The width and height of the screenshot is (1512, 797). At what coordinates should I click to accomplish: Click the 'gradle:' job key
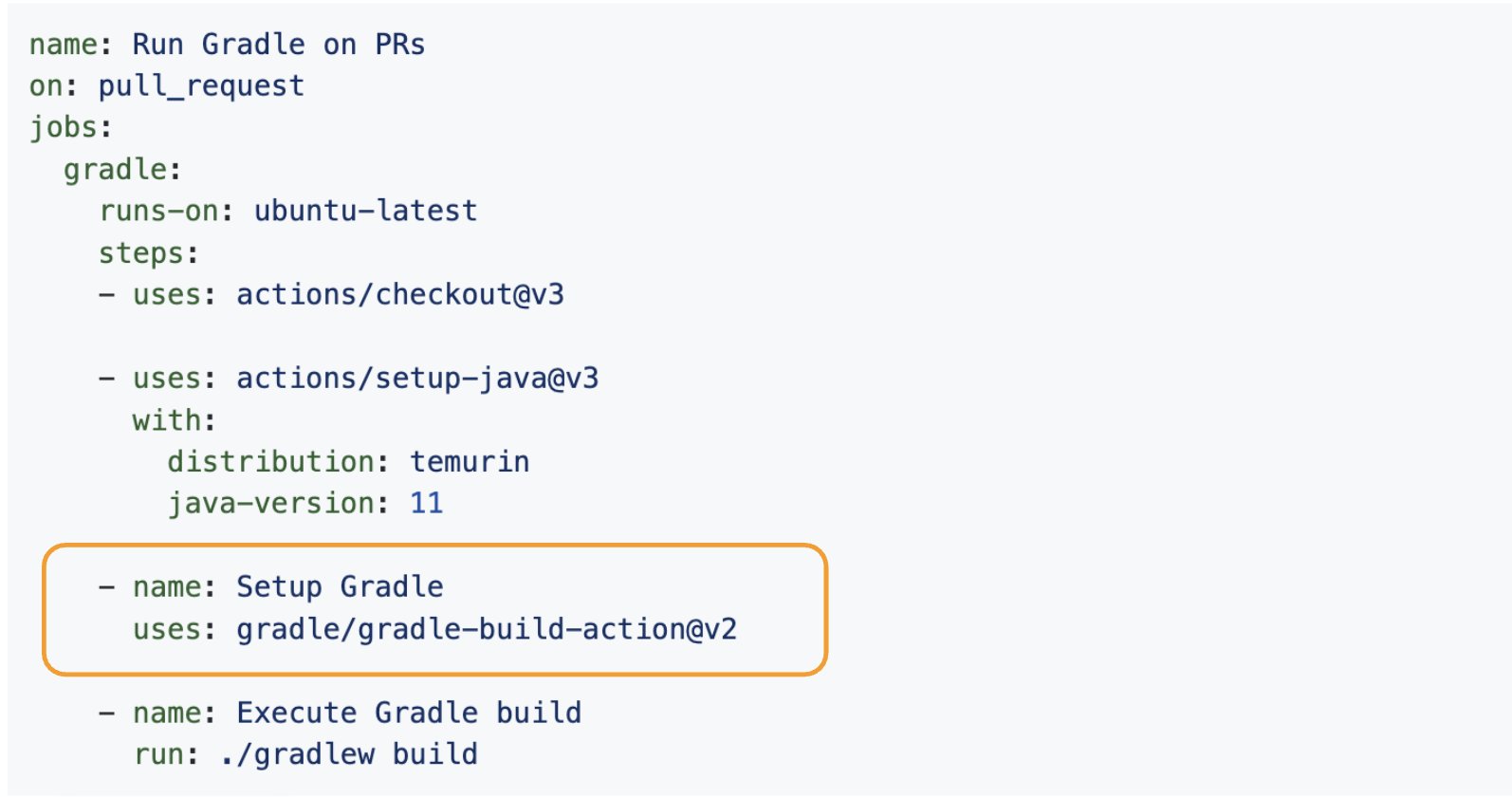[x=122, y=170]
